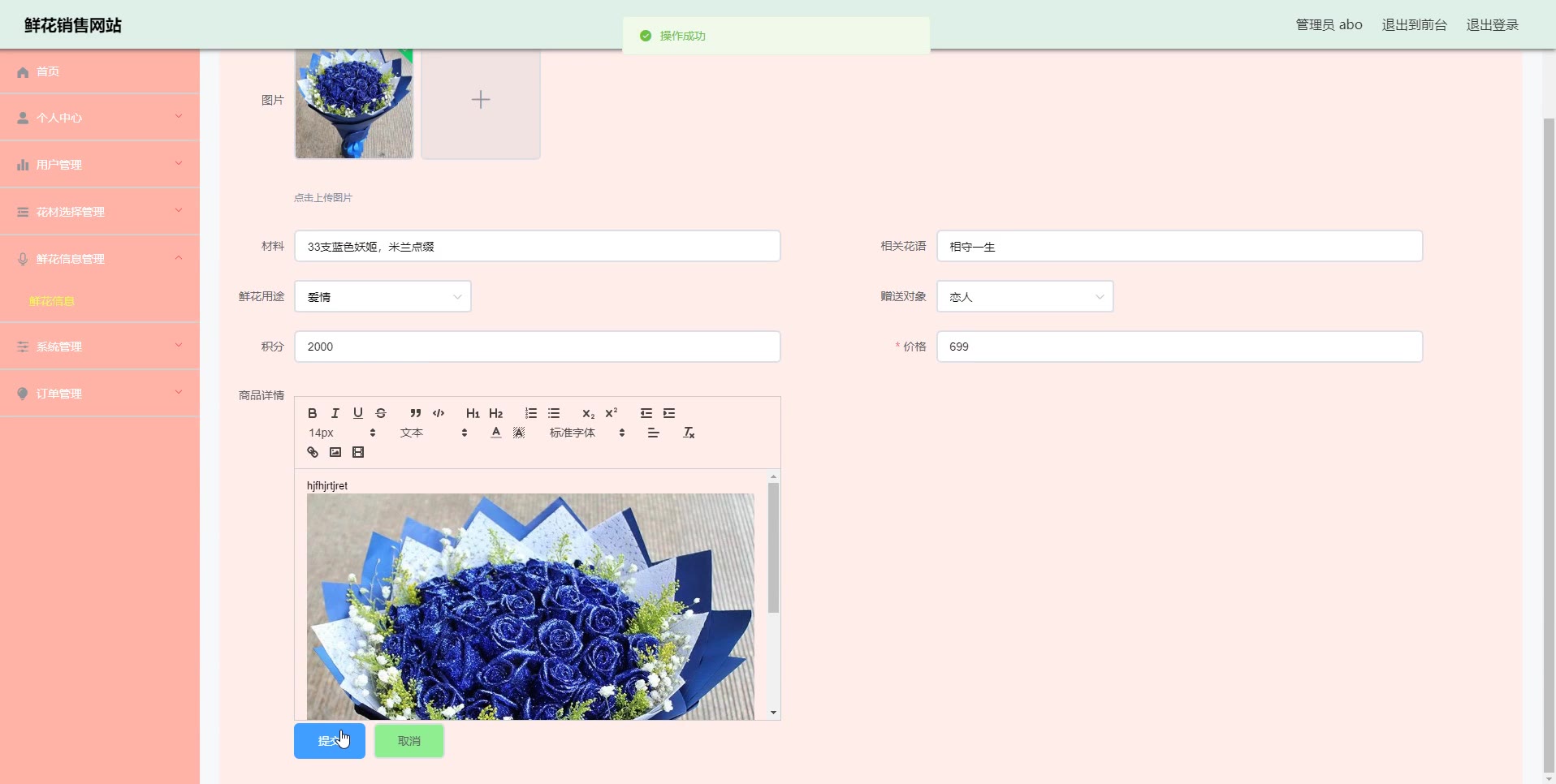Click the editor's vertical scrollbar thumb

[x=773, y=547]
